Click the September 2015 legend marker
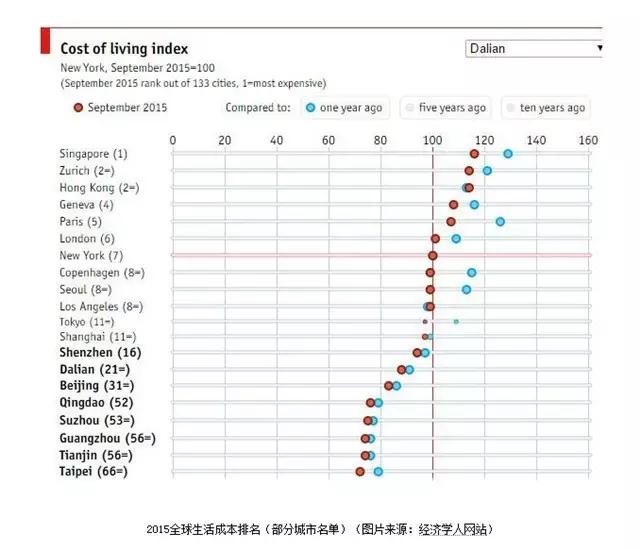This screenshot has width=640, height=549. [77, 108]
